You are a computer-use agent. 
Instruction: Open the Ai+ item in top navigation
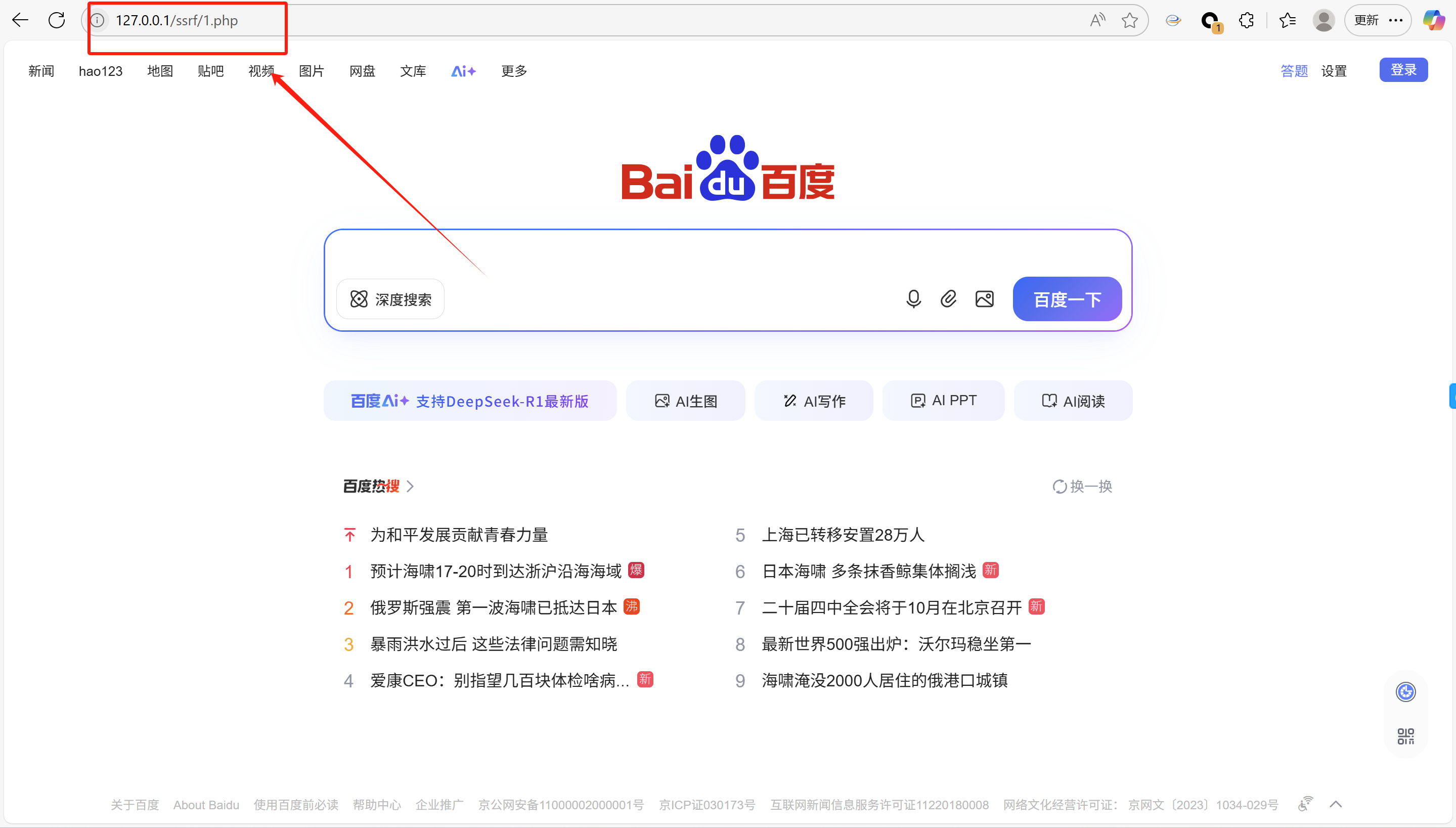tap(463, 71)
